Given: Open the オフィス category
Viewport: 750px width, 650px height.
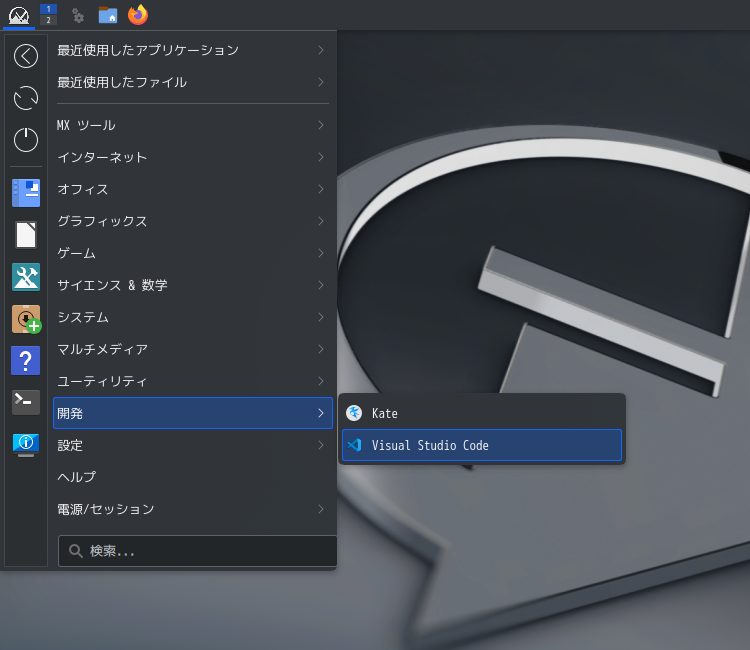Looking at the screenshot, I should (193, 189).
